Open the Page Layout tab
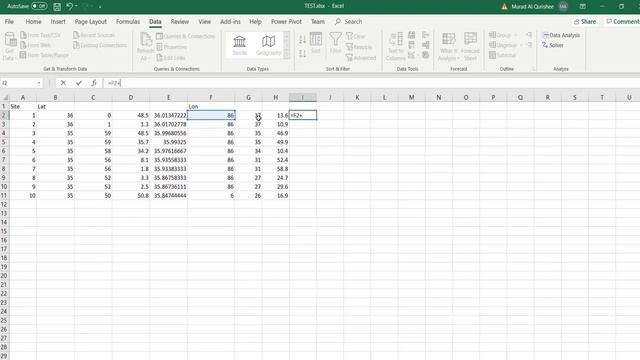The width and height of the screenshot is (640, 360). click(x=91, y=22)
